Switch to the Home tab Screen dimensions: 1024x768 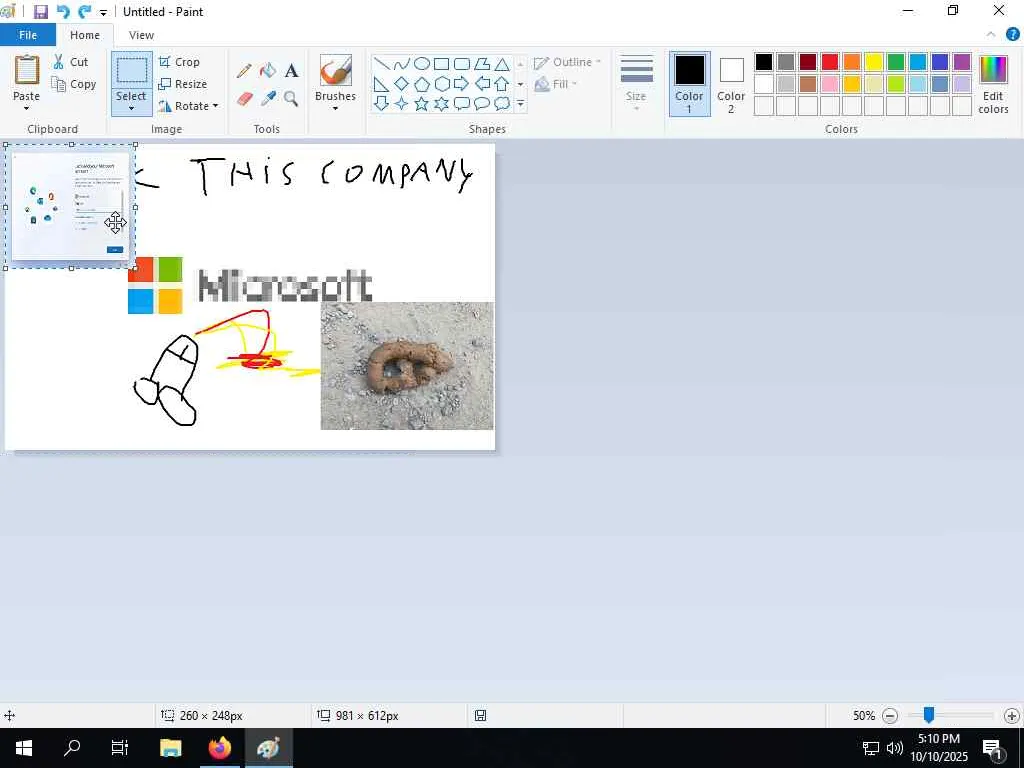click(x=85, y=35)
